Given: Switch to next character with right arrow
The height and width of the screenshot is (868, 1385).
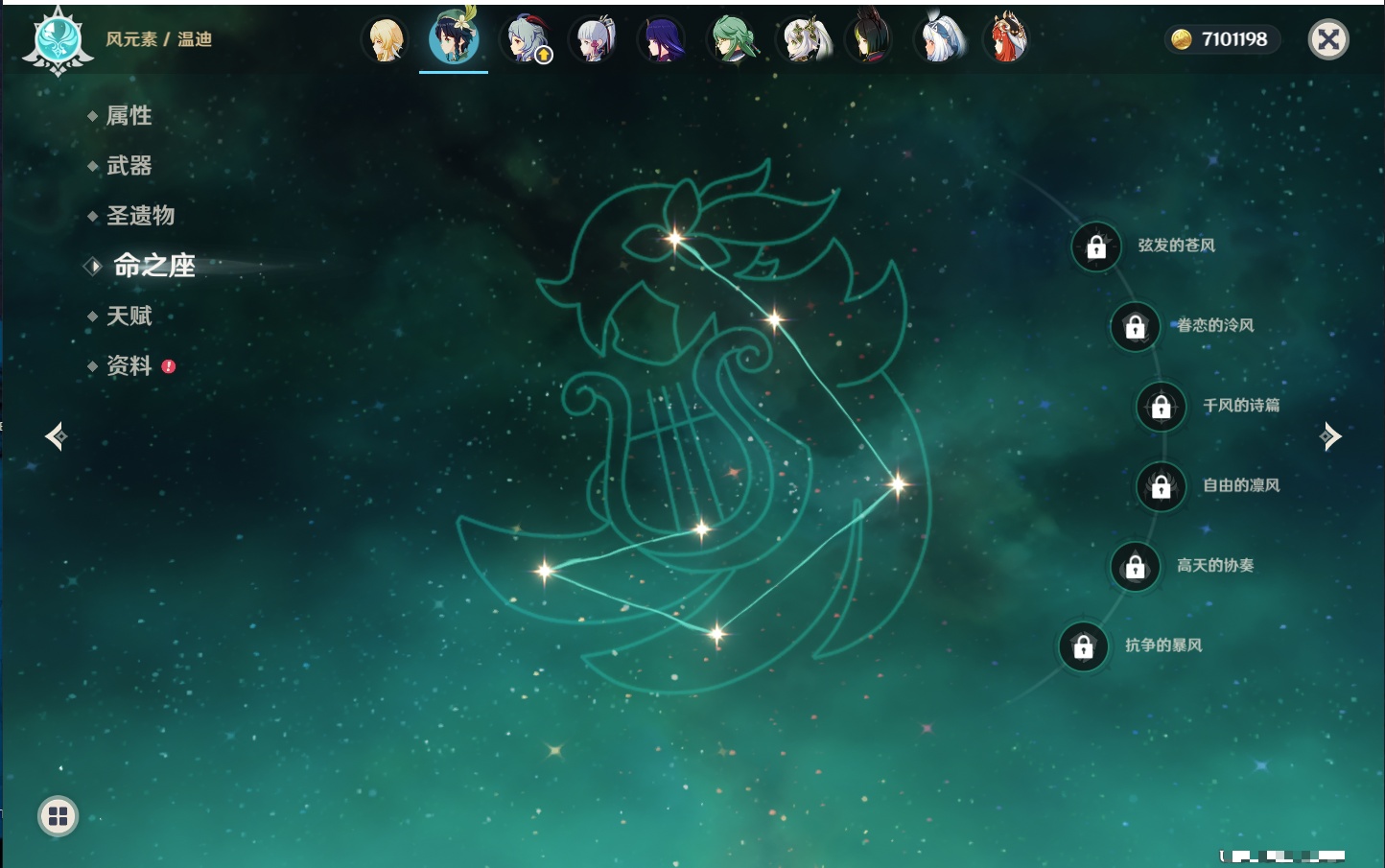Looking at the screenshot, I should [x=1330, y=436].
